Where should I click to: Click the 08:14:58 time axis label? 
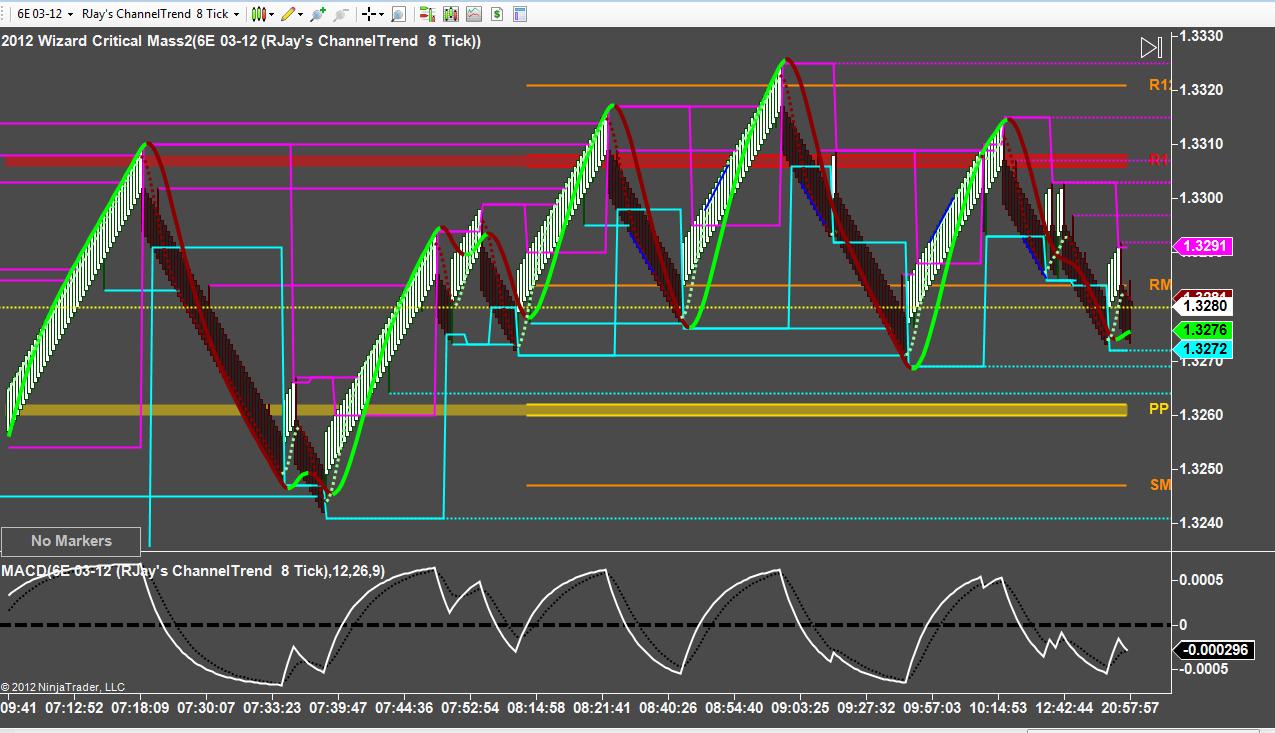point(536,708)
